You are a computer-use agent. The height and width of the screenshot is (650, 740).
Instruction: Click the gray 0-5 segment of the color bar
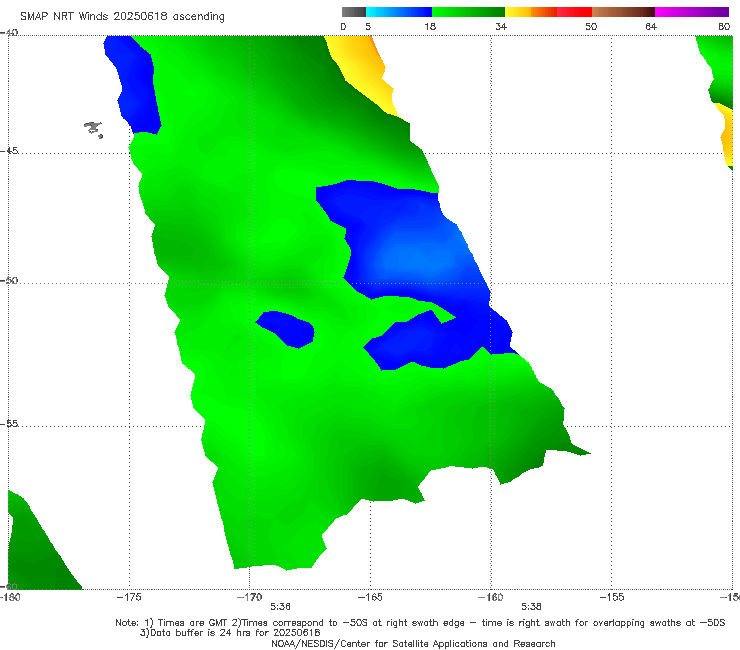pos(354,12)
